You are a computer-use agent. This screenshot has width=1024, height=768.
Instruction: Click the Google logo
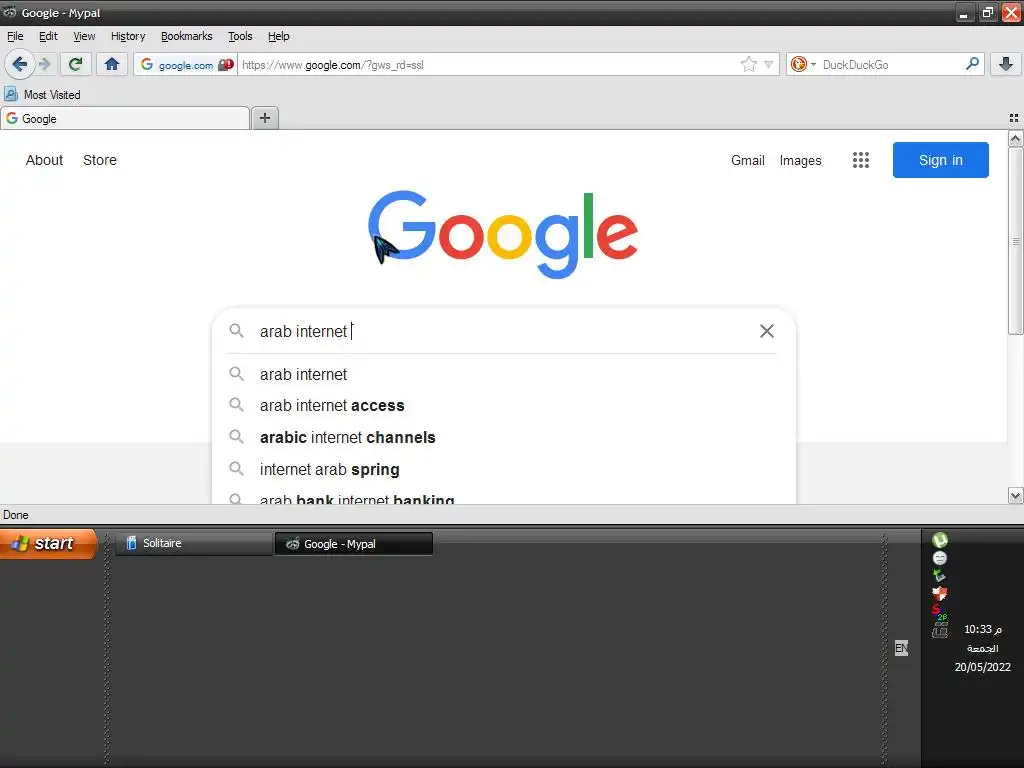click(503, 234)
